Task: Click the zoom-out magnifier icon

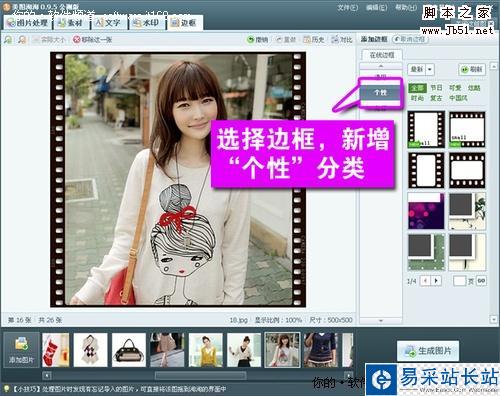Action: [x=22, y=40]
